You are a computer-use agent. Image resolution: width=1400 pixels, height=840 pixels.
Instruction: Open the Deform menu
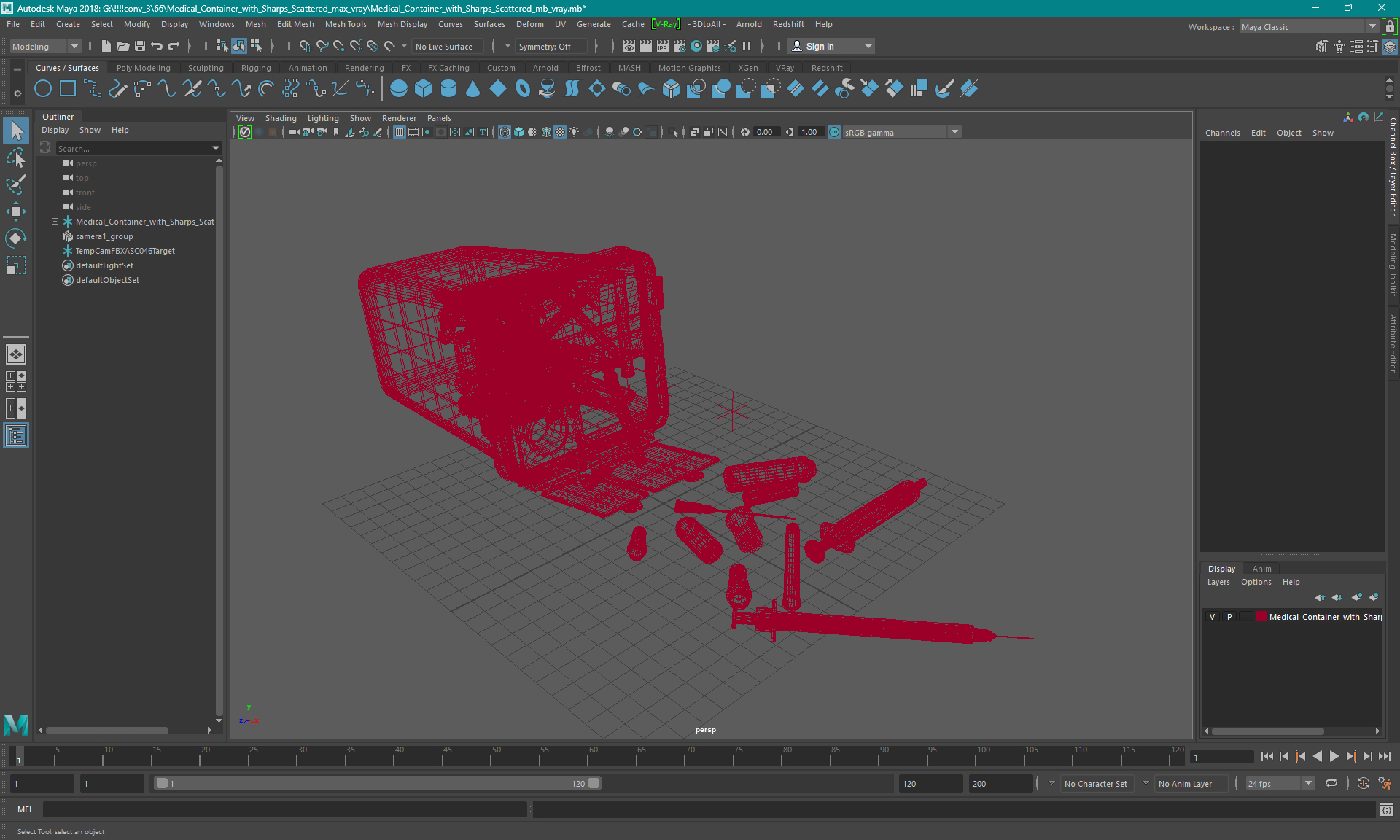530,24
